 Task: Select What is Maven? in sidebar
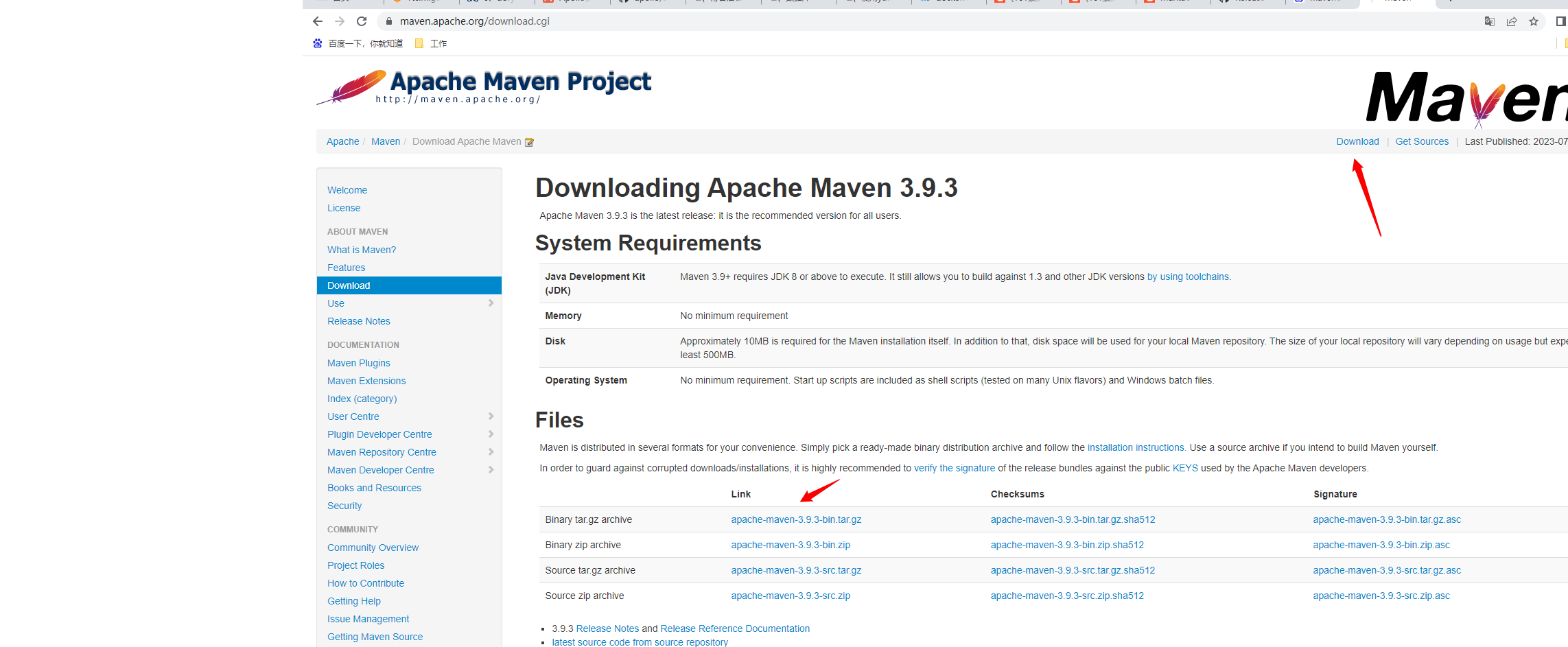click(x=362, y=250)
